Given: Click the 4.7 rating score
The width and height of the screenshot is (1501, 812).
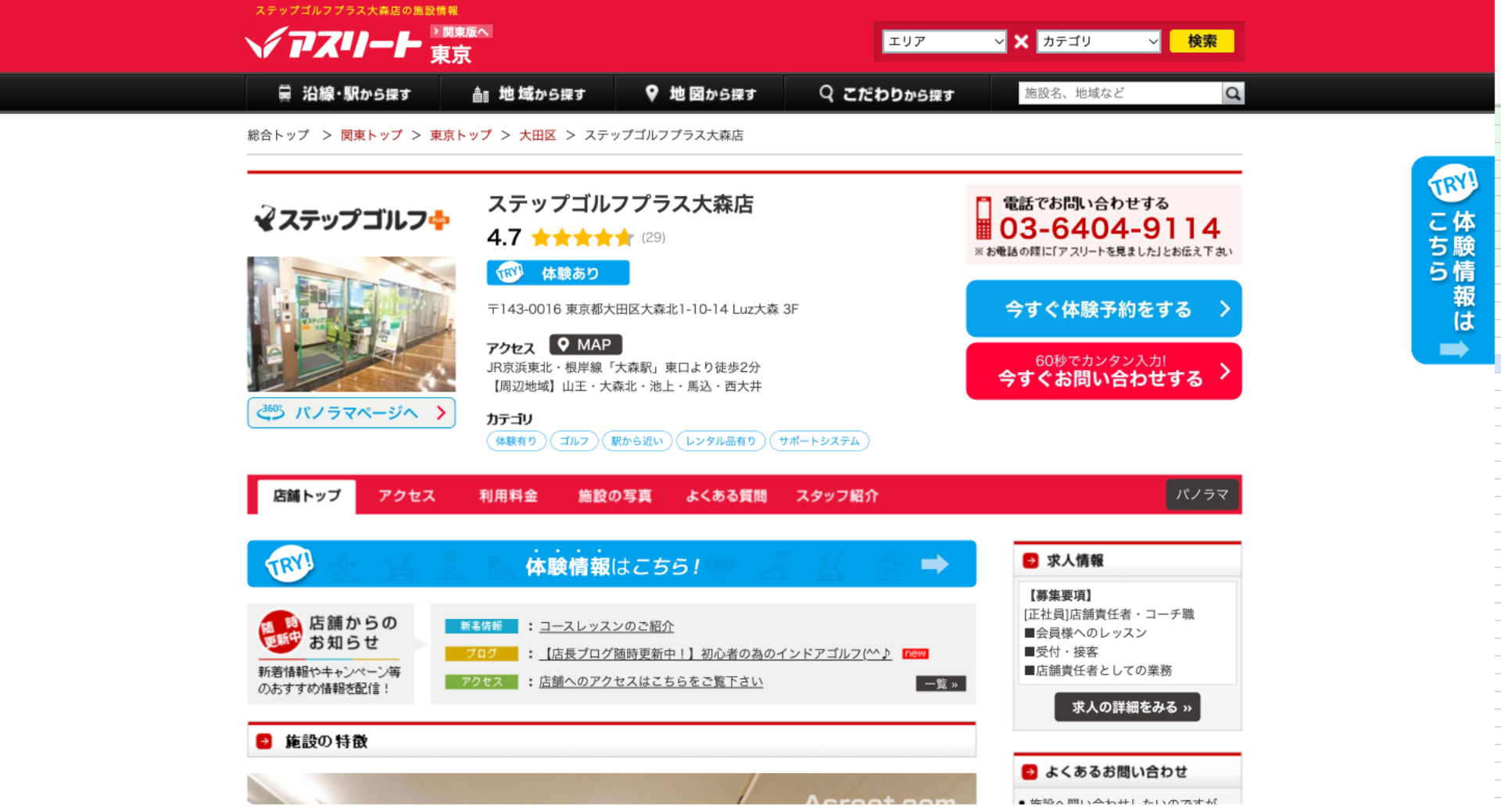Looking at the screenshot, I should point(503,238).
